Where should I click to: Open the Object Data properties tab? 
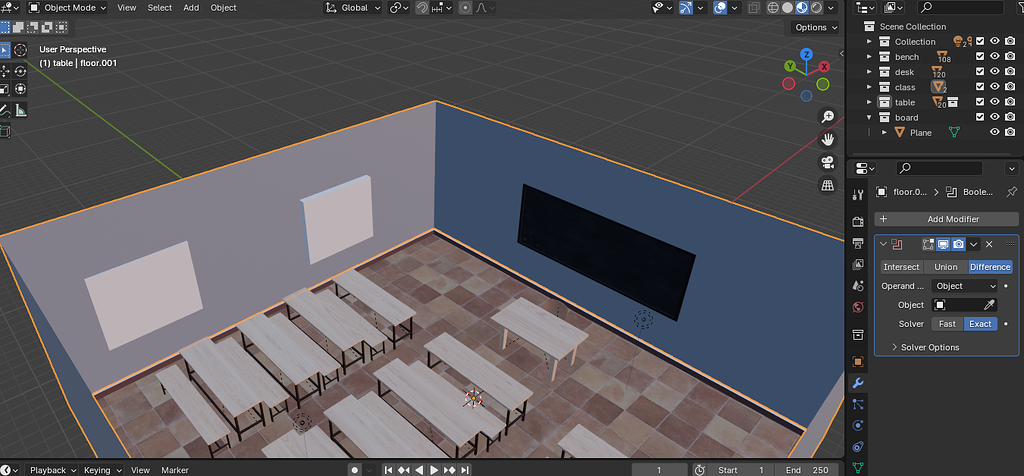click(858, 468)
